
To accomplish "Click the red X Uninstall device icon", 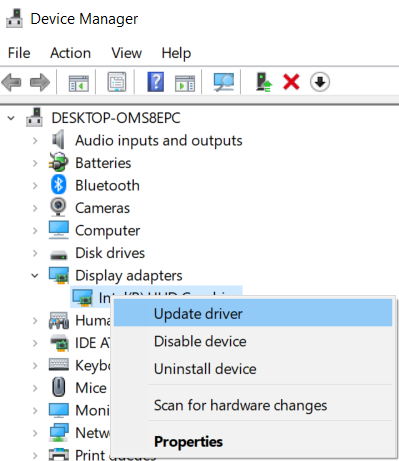I will point(291,82).
